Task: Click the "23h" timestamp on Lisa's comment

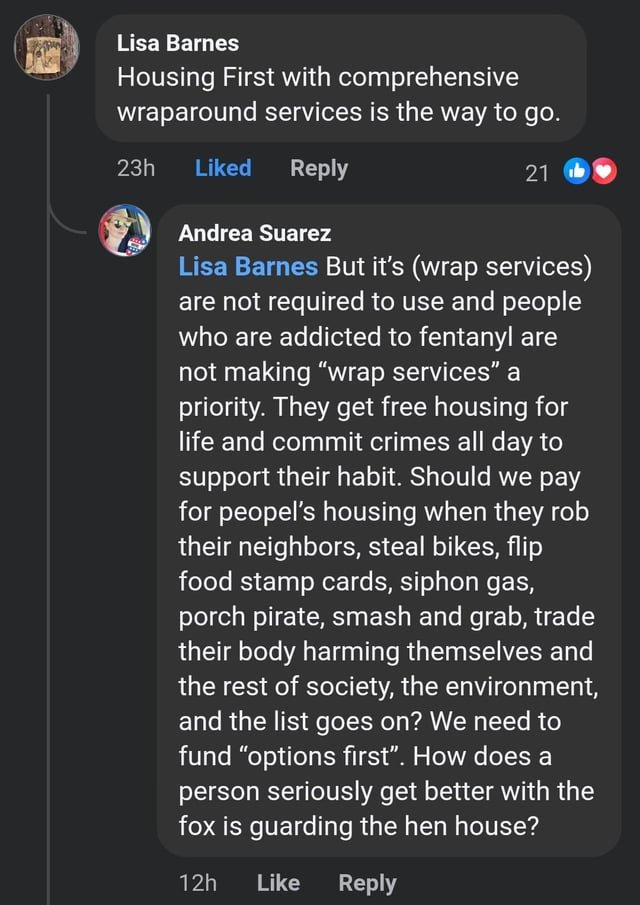Action: (136, 168)
